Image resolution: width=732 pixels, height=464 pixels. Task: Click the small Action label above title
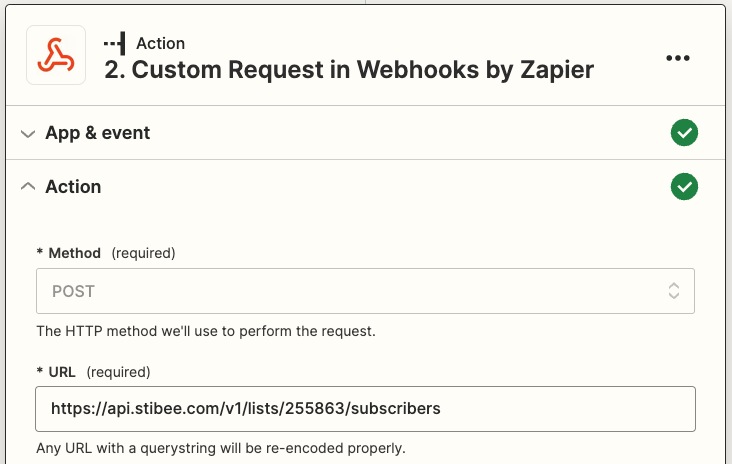point(160,43)
